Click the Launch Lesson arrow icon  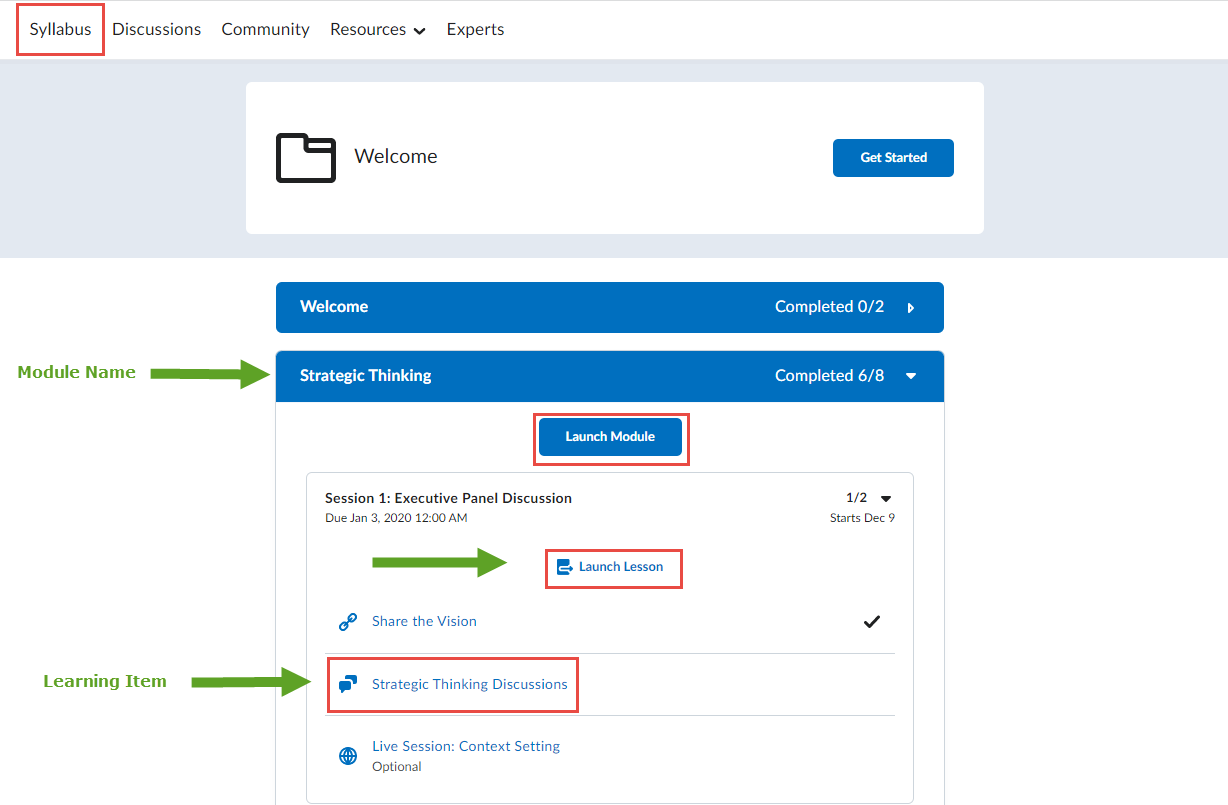tap(565, 567)
